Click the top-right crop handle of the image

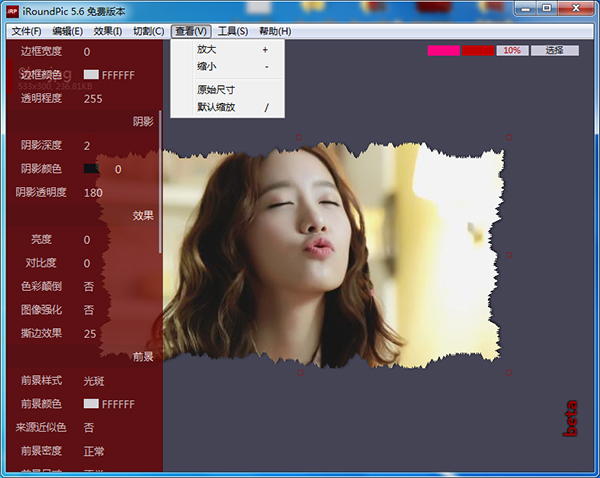coord(508,137)
